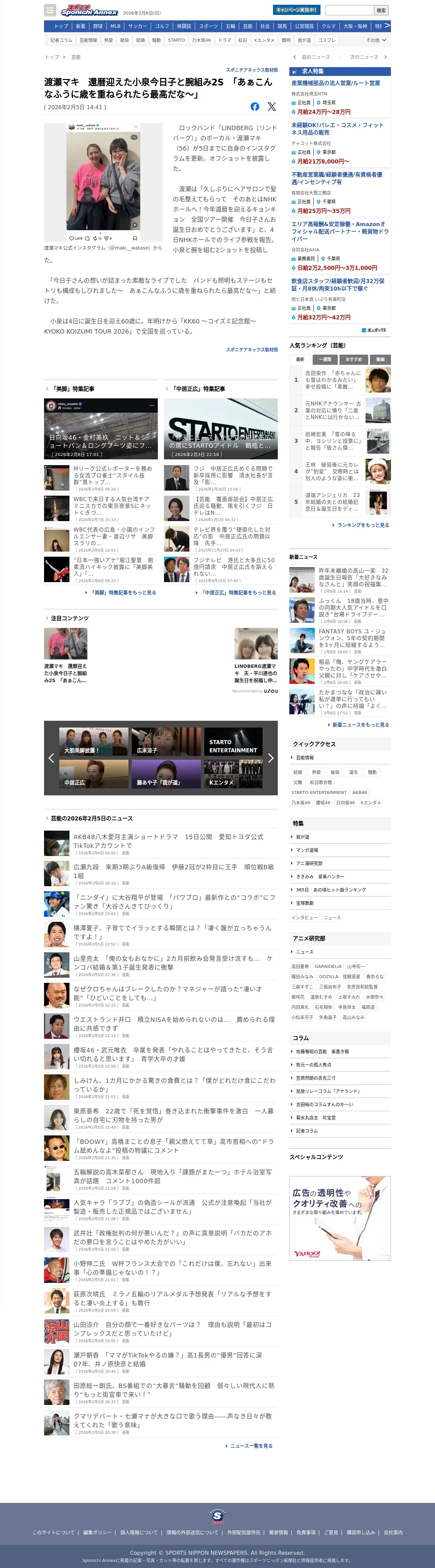The image size is (435, 1568).
Task: Click the footer Sponichi circular logo
Action: click(217, 1516)
